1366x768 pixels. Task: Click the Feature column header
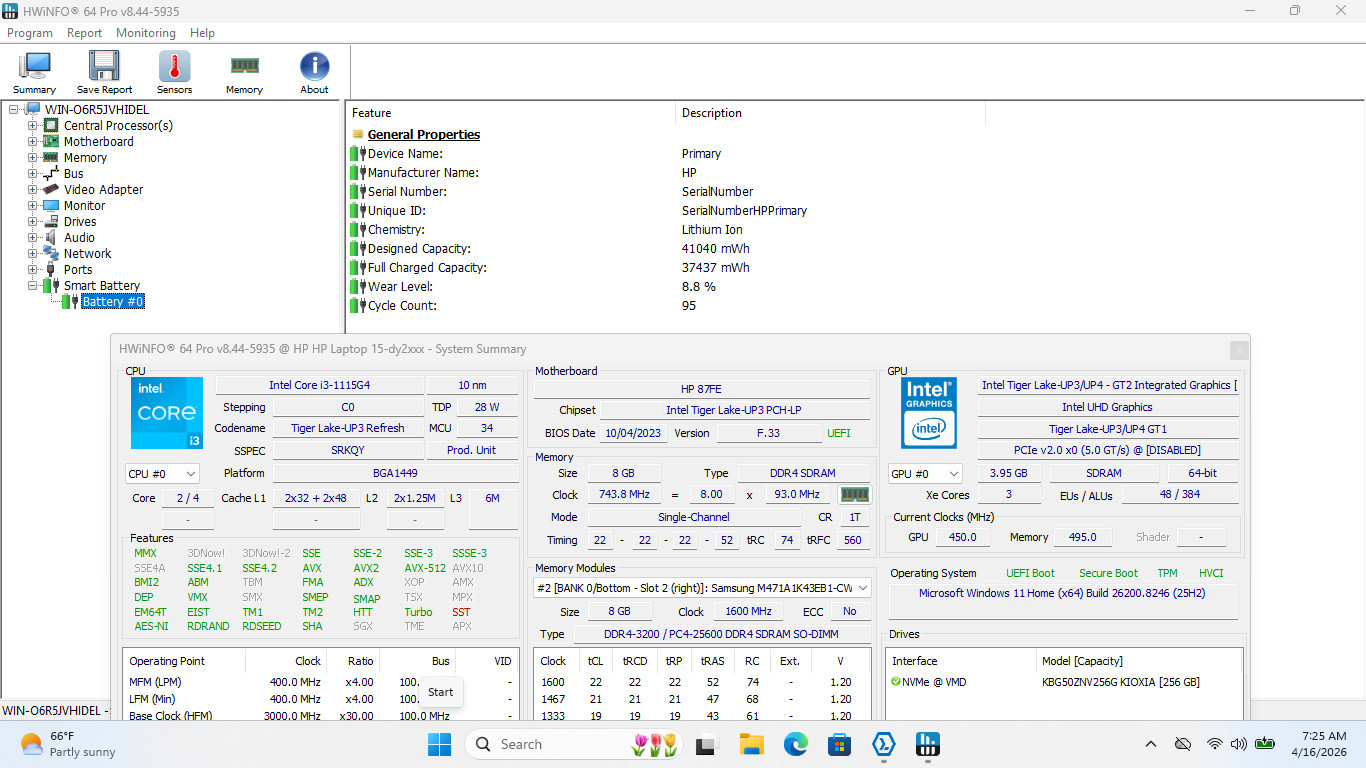click(x=511, y=113)
